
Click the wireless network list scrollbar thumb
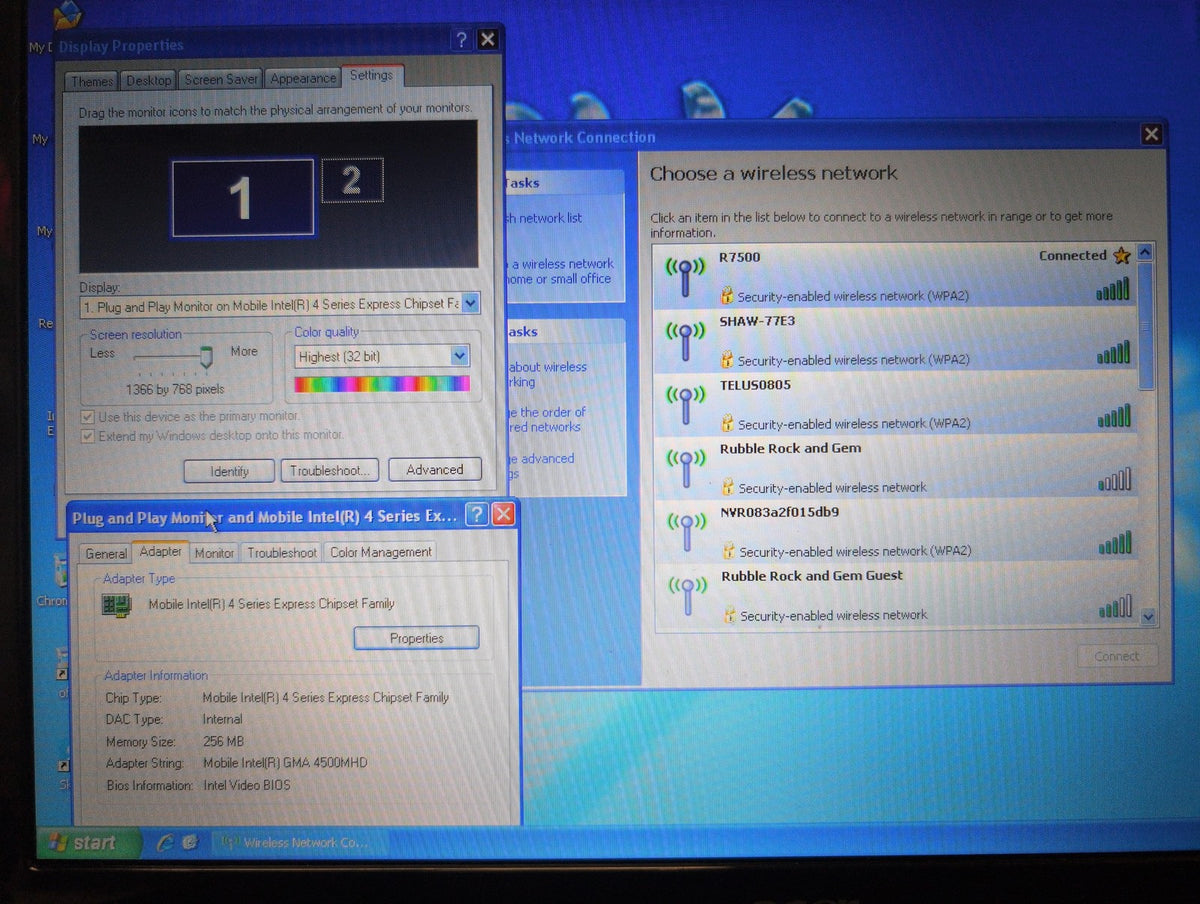point(1146,326)
